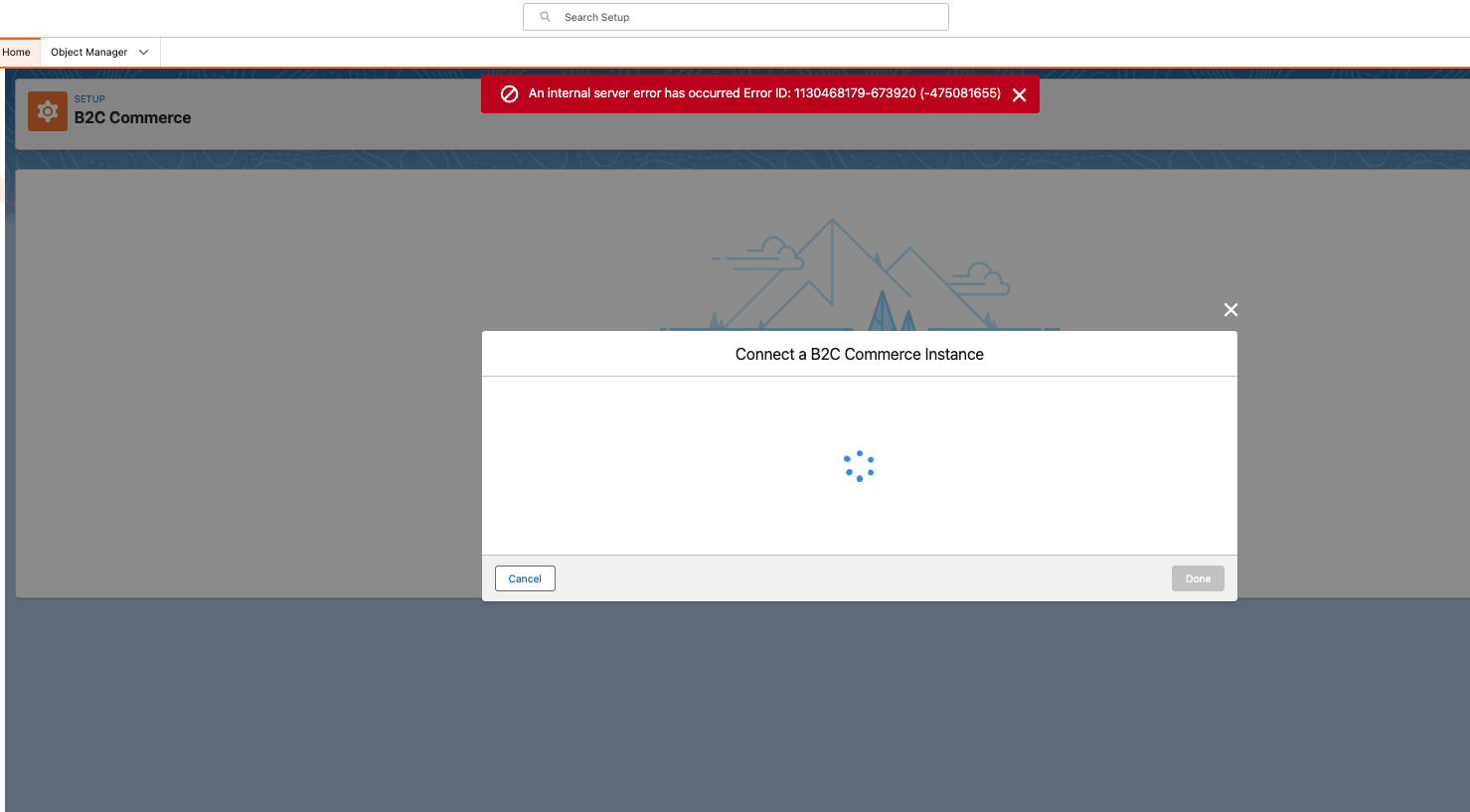This screenshot has height=812, width=1470.
Task: Click the Search Setup input field
Action: coord(735,17)
